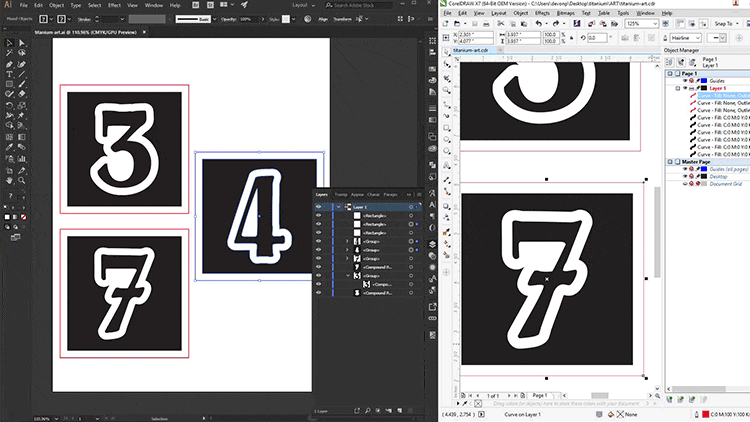750x422 pixels.
Task: Open the Layers panel icon in Illustrator dock
Action: point(432,244)
